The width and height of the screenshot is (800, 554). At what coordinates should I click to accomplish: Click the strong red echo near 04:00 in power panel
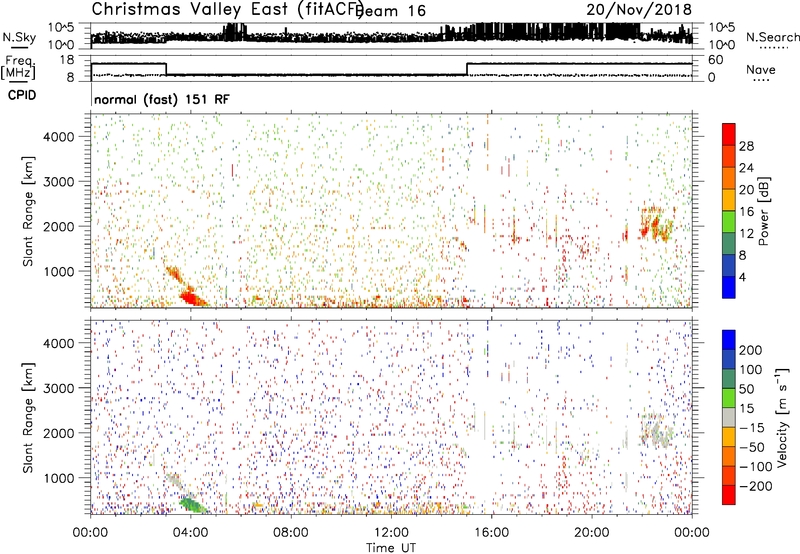(x=191, y=296)
